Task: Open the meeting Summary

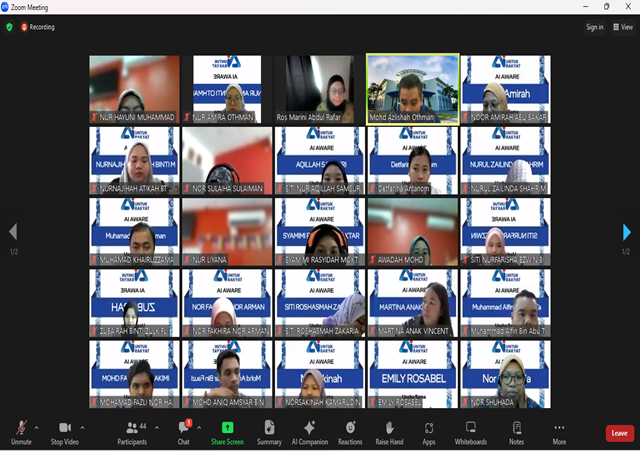Action: (269, 432)
